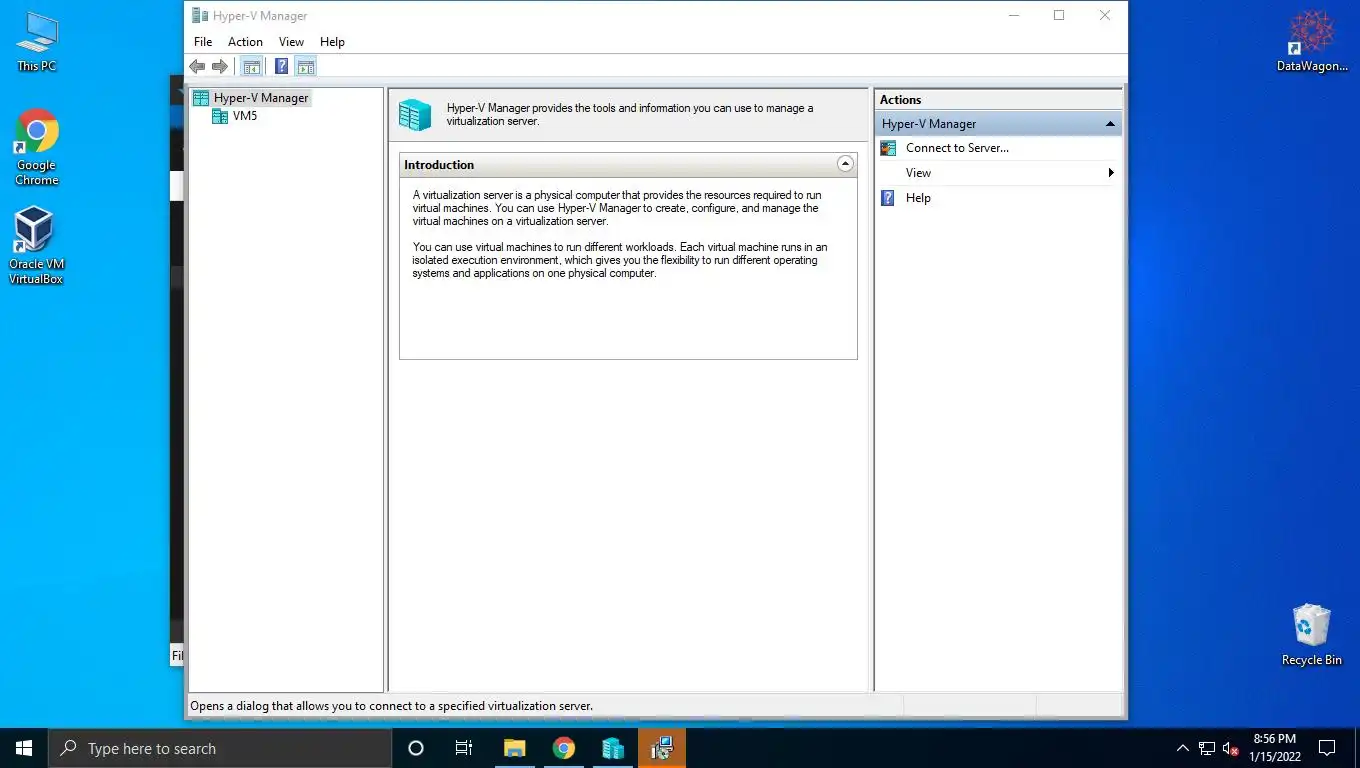Click the taskbar search box
This screenshot has width=1360, height=768.
[220, 748]
